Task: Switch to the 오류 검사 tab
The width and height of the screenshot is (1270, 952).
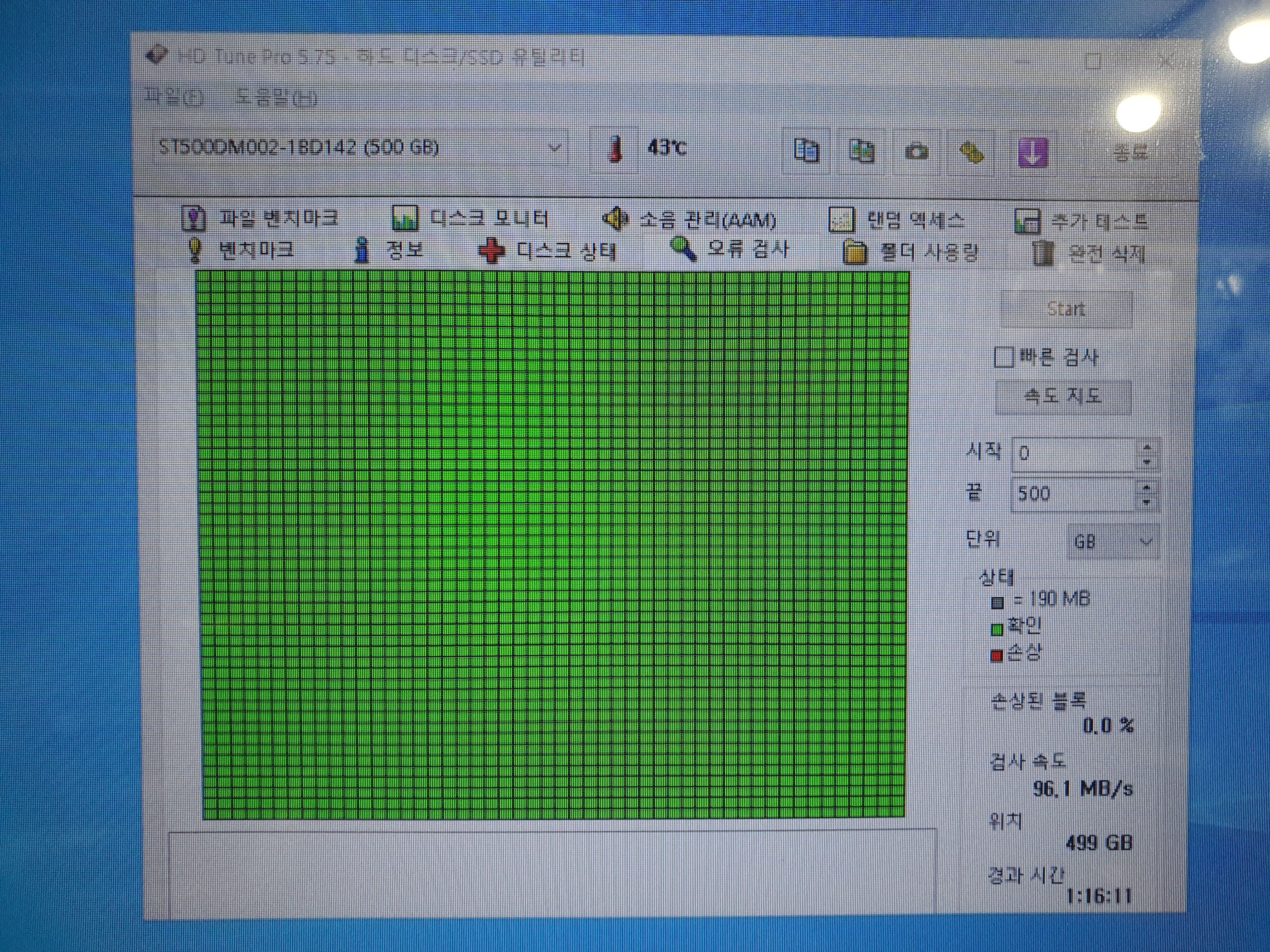Action: pyautogui.click(x=730, y=249)
